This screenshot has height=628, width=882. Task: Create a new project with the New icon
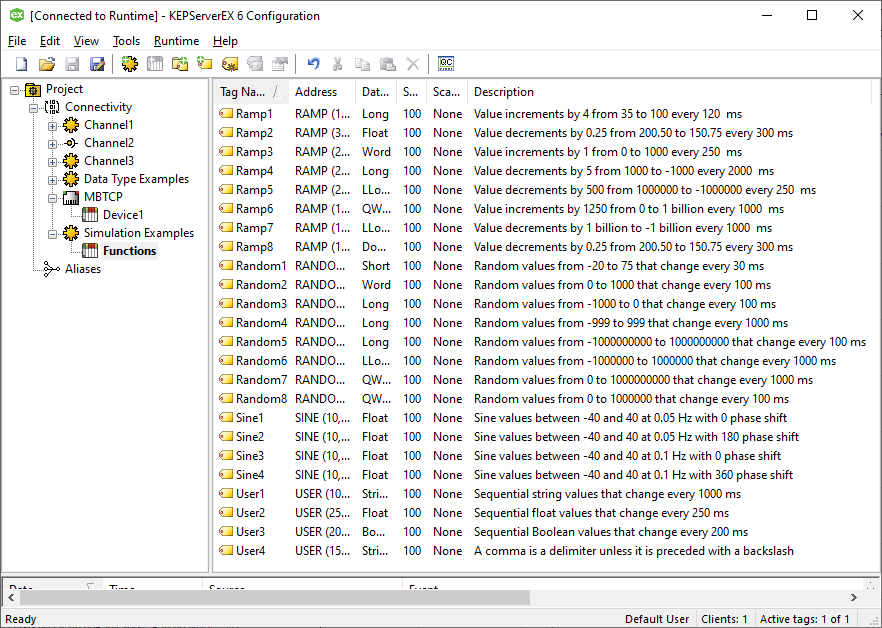[x=21, y=64]
